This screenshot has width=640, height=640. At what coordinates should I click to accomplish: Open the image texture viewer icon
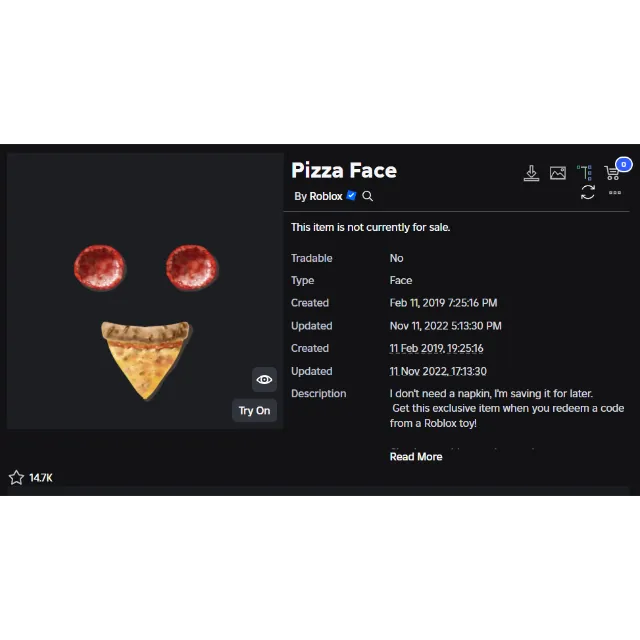pos(558,173)
